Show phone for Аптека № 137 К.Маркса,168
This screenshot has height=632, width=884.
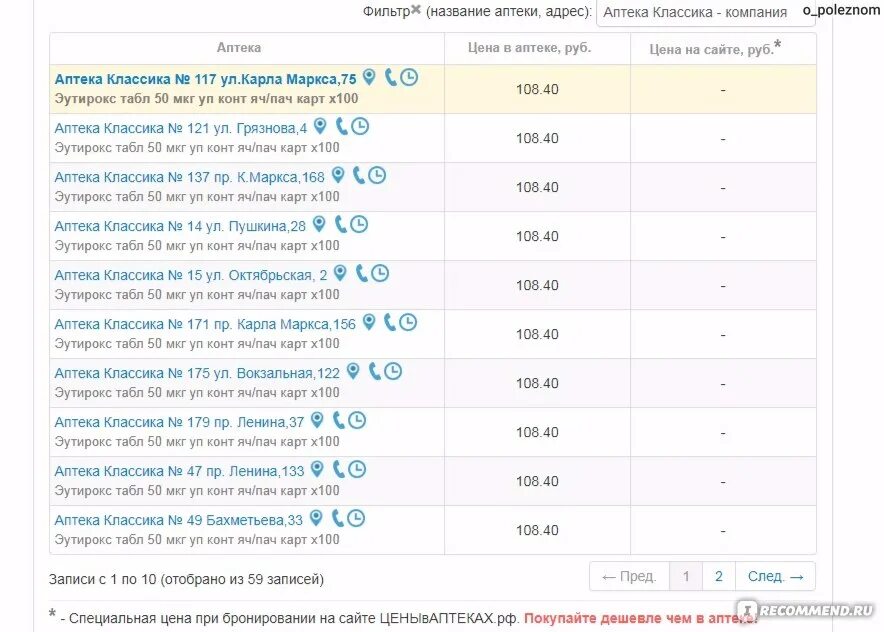click(359, 175)
